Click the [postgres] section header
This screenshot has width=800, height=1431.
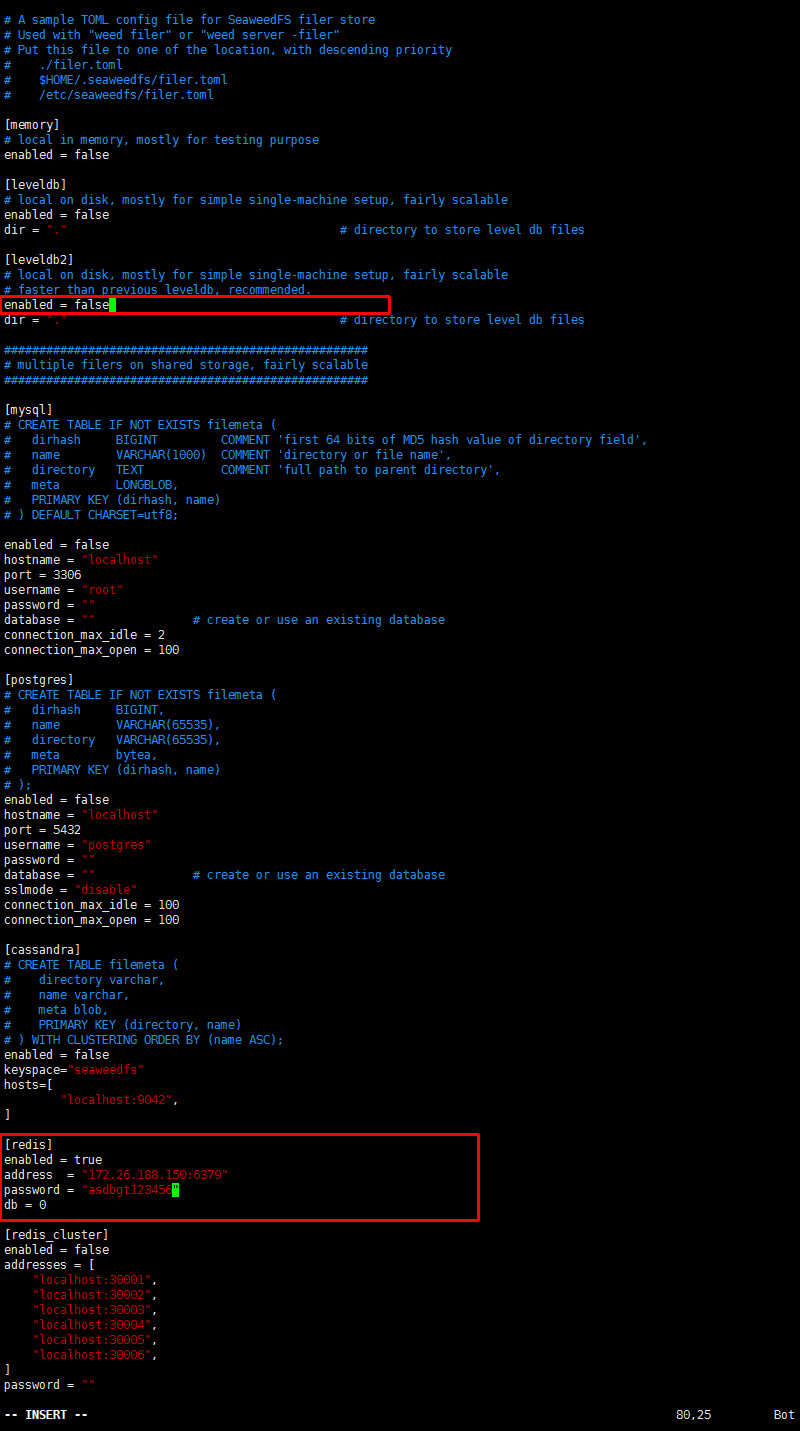tap(39, 680)
